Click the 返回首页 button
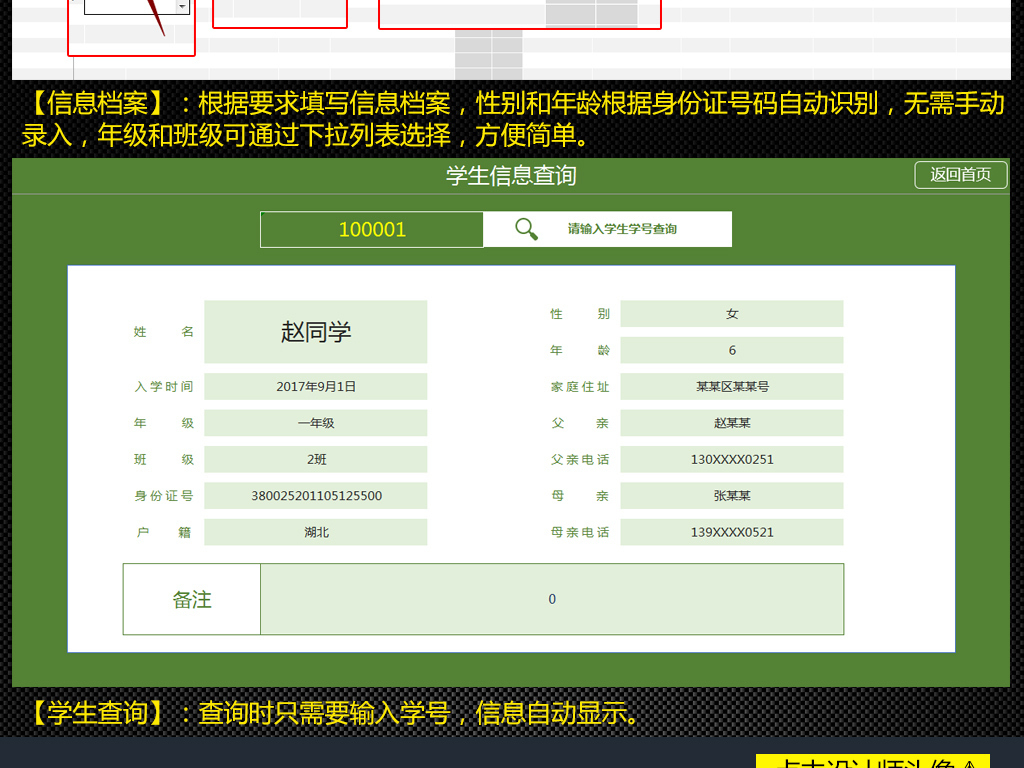The image size is (1024, 768). point(960,175)
